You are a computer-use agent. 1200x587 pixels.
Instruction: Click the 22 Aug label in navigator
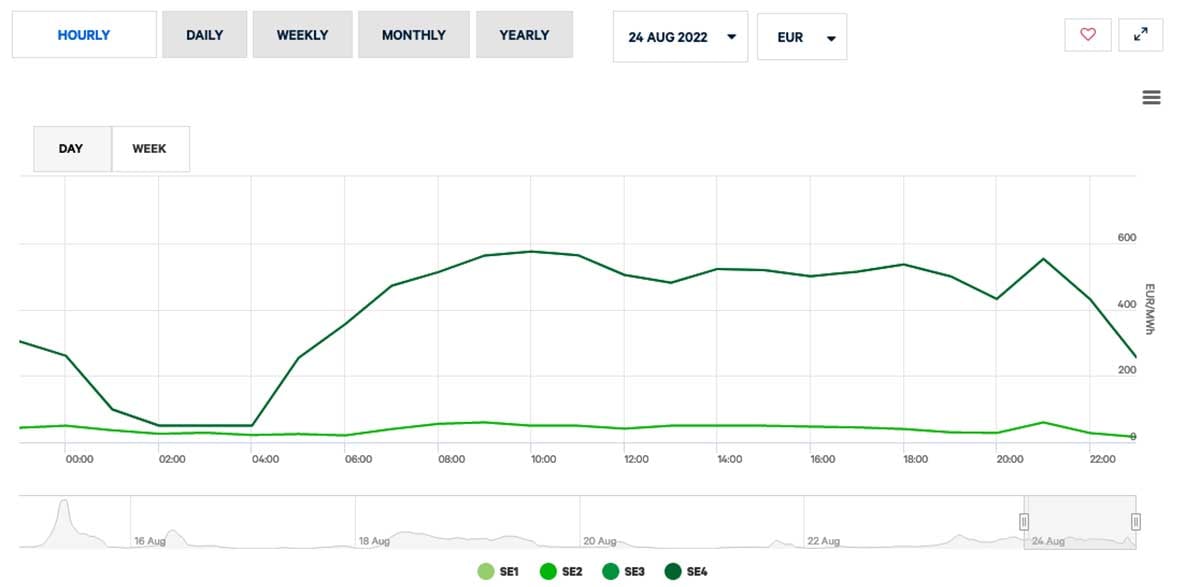click(x=823, y=541)
